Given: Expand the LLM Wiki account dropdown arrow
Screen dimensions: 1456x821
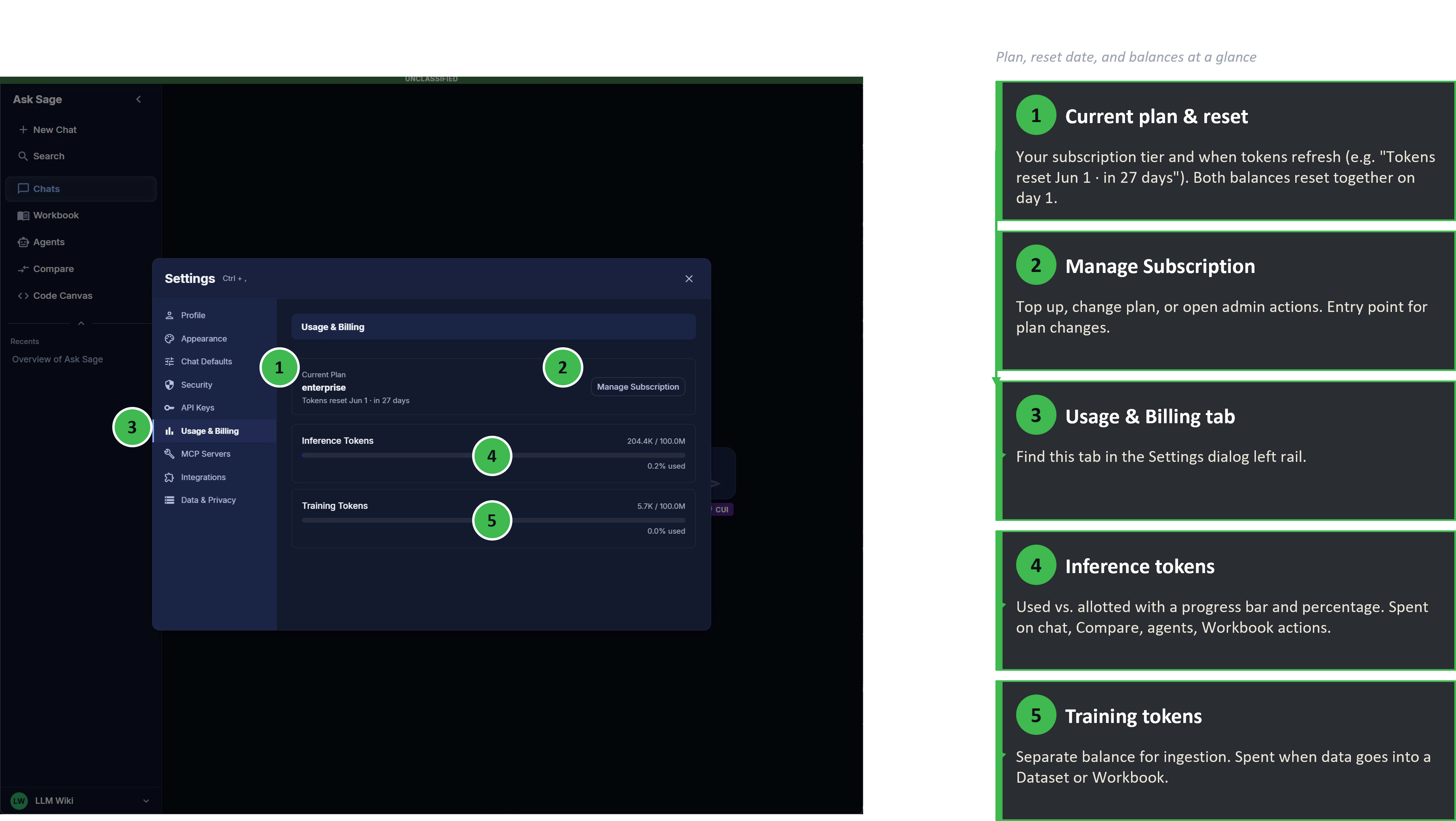Looking at the screenshot, I should click(x=146, y=801).
